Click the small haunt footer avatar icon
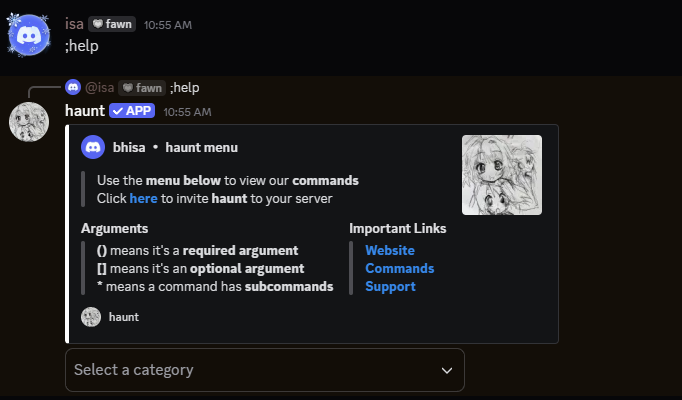The width and height of the screenshot is (682, 400). click(x=91, y=317)
